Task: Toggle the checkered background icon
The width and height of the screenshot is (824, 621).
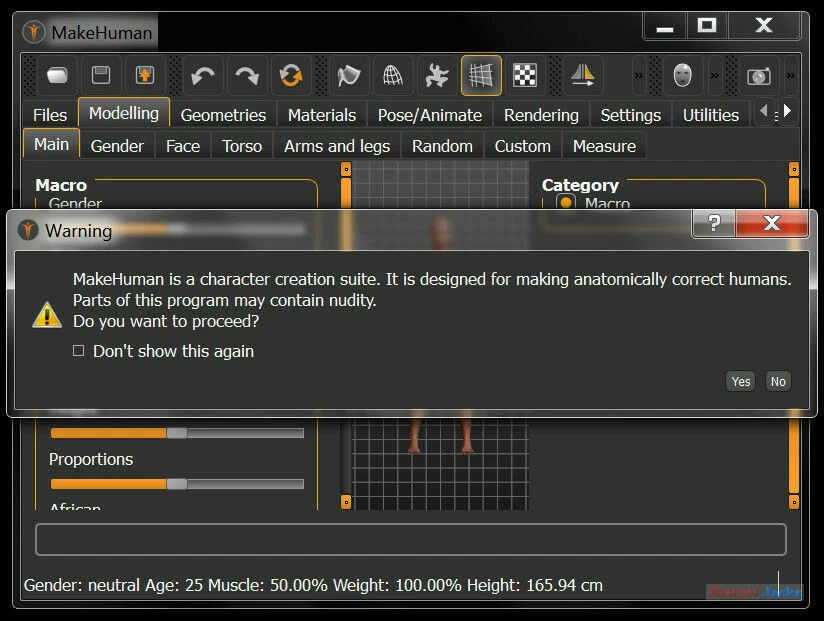Action: 524,75
